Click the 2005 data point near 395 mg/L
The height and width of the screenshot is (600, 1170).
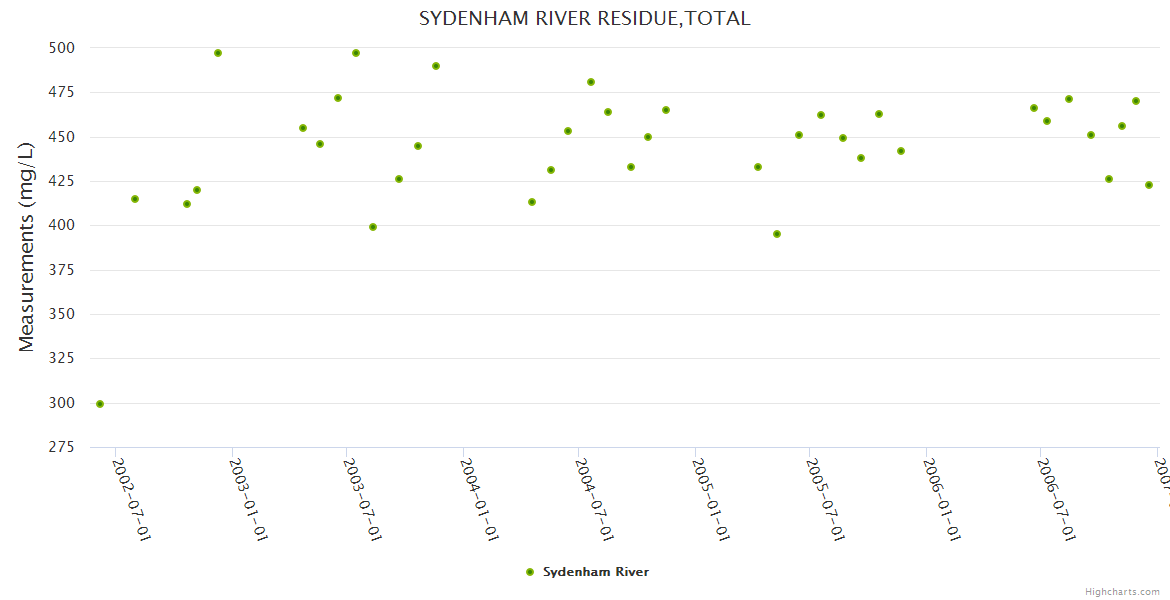[x=777, y=234]
